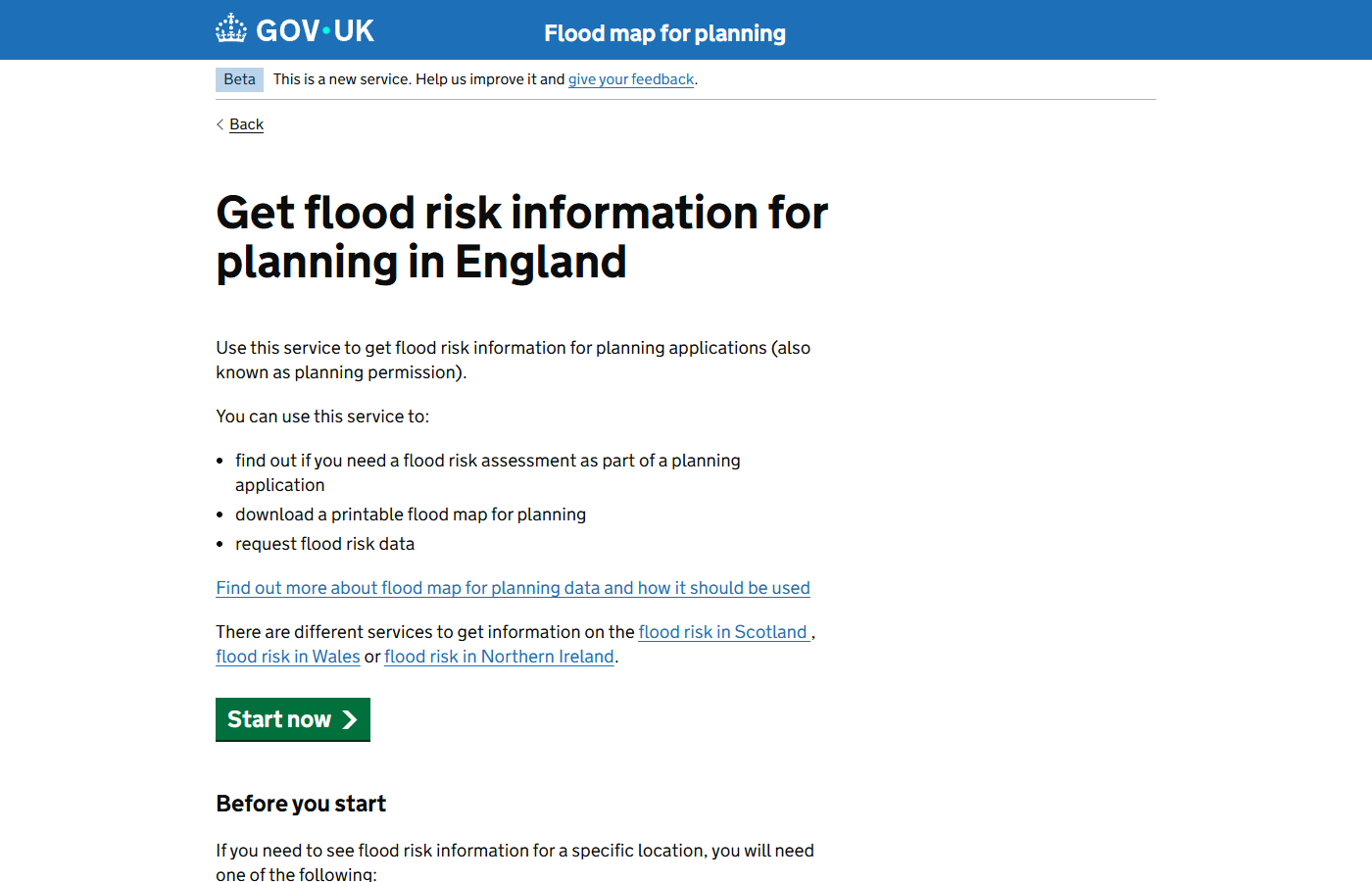Click the intro paragraph about planning applications
The height and width of the screenshot is (882, 1372).
point(513,360)
